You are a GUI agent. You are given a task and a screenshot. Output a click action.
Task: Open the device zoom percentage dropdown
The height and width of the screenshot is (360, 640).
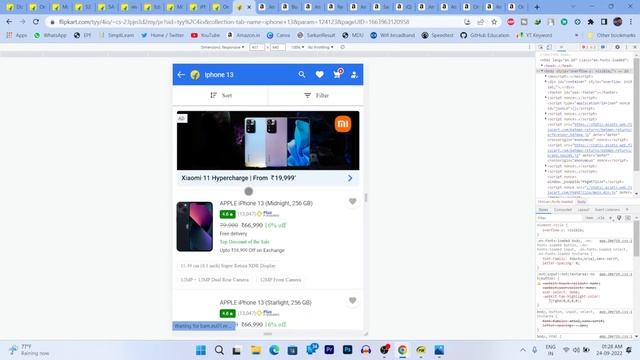click(298, 47)
